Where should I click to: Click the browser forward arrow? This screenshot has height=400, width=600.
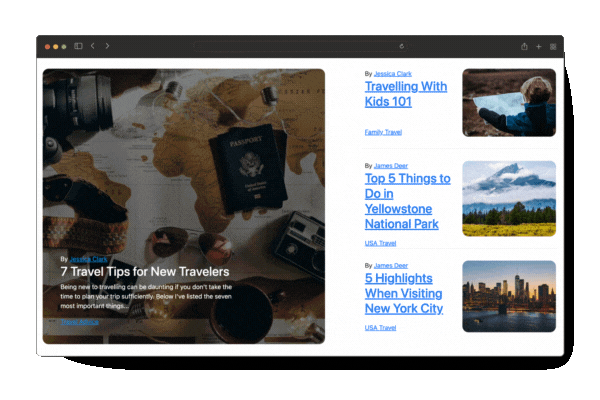[x=107, y=46]
